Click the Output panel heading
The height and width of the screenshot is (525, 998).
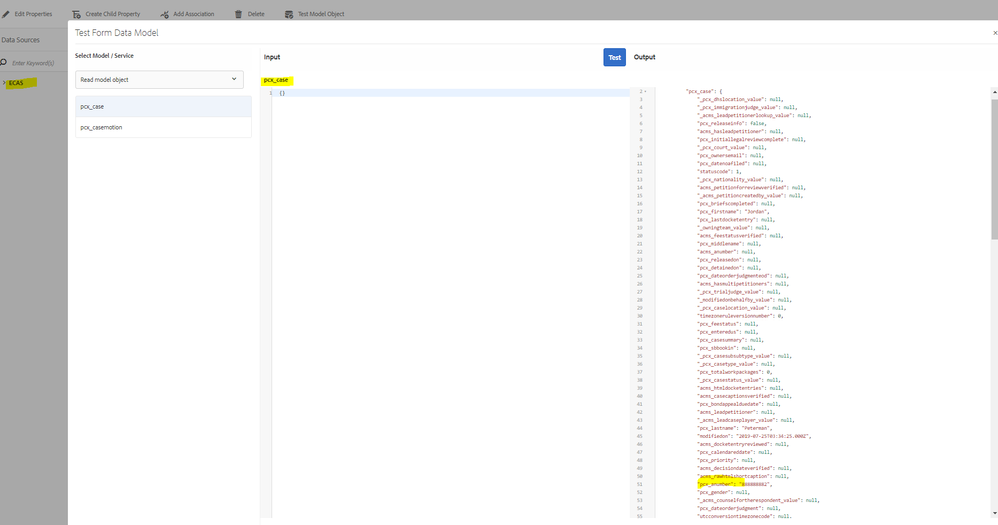point(644,57)
